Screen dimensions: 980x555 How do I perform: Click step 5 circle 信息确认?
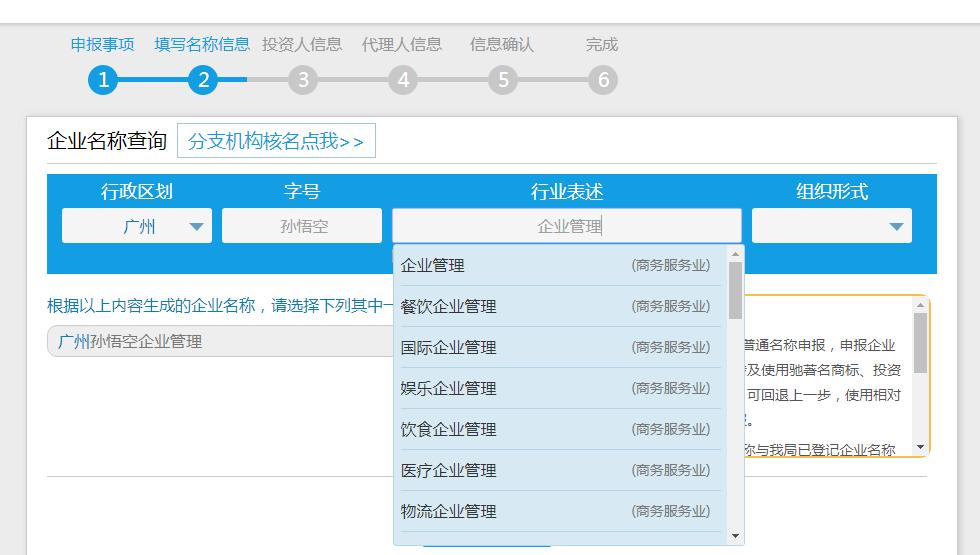[503, 80]
